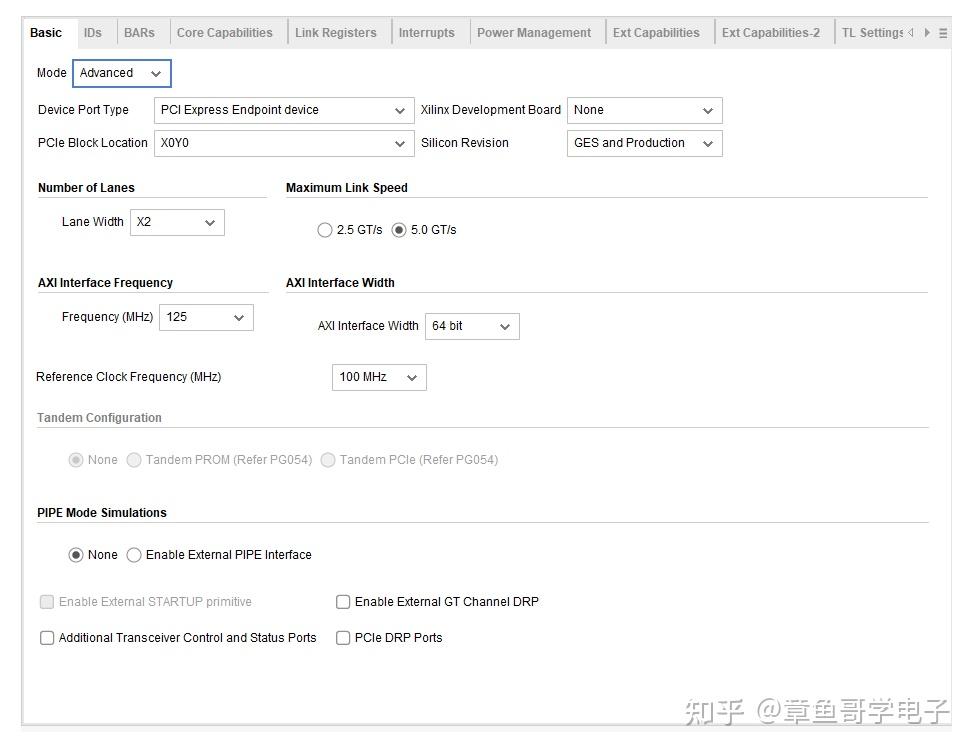Select Enable External PIPE Interface
The image size is (975, 751).
click(x=135, y=555)
